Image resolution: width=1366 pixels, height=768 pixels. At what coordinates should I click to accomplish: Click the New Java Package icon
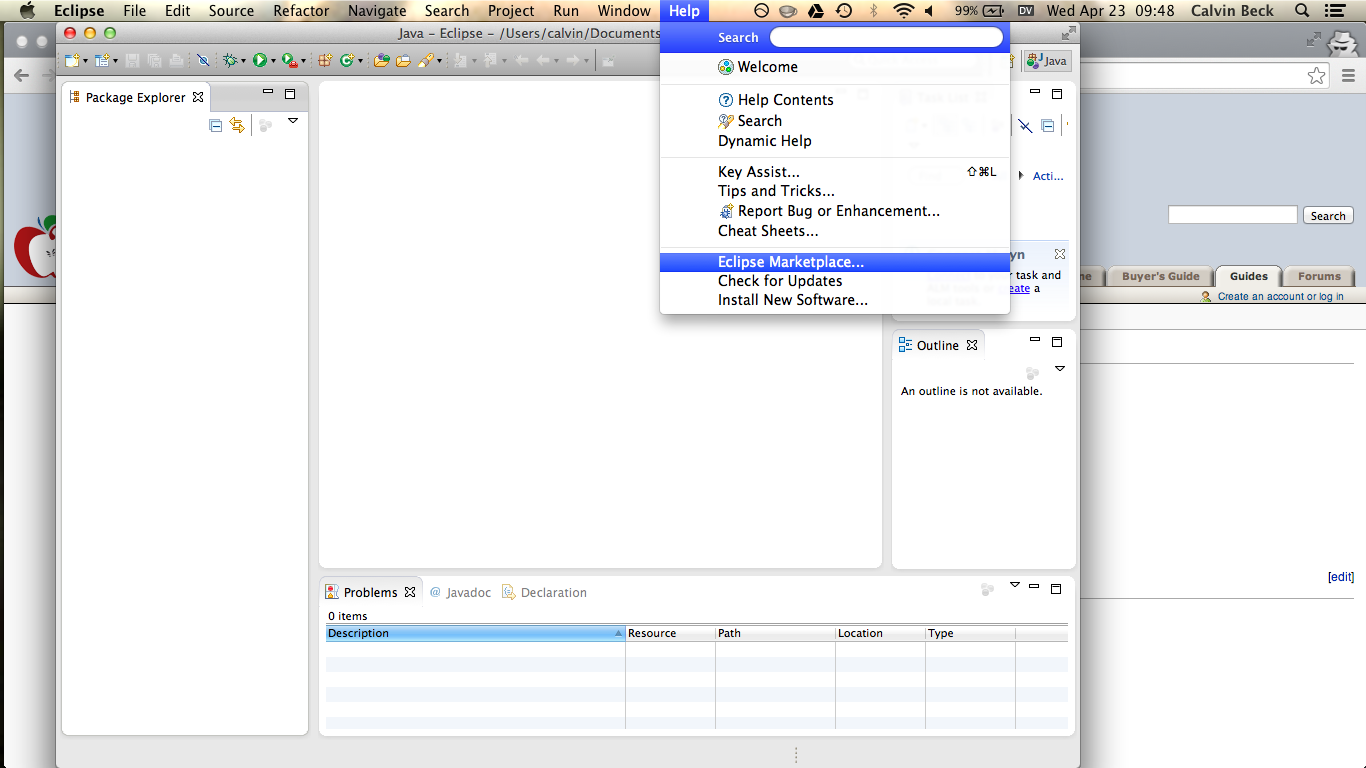(x=324, y=61)
